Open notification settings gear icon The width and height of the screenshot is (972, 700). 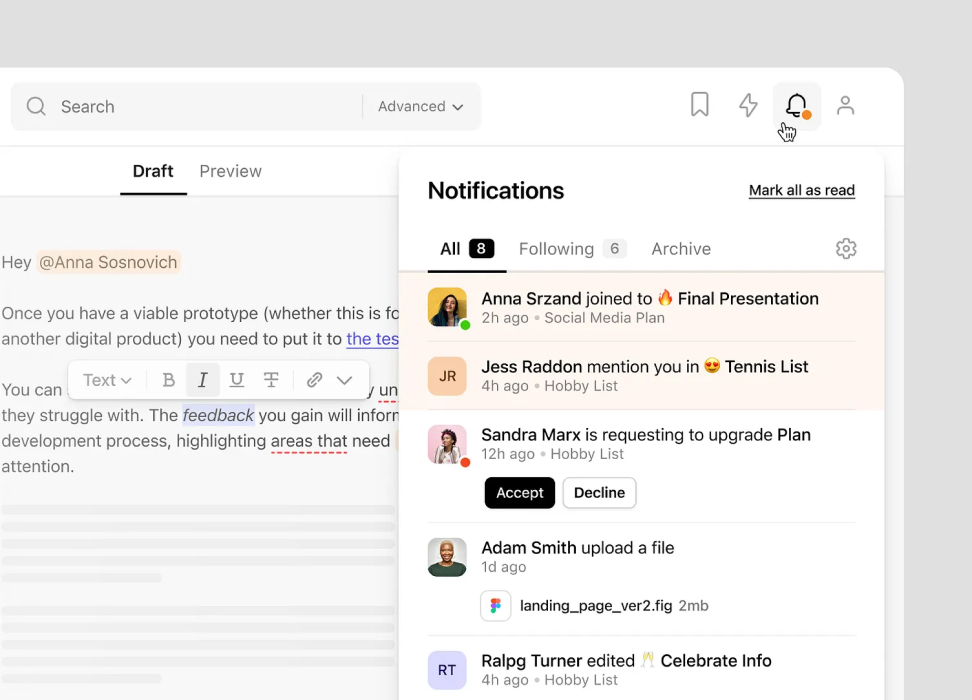pyautogui.click(x=846, y=249)
